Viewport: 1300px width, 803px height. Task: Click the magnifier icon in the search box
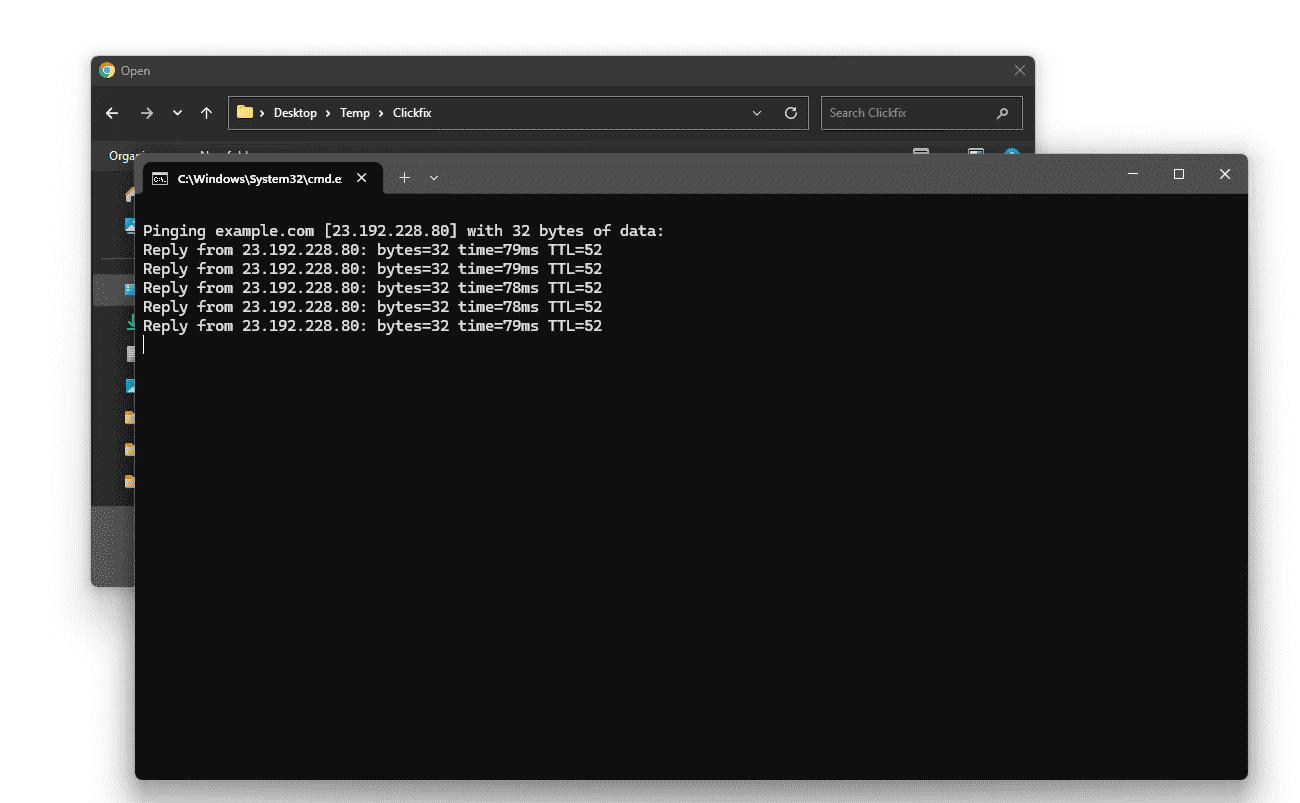click(1002, 113)
